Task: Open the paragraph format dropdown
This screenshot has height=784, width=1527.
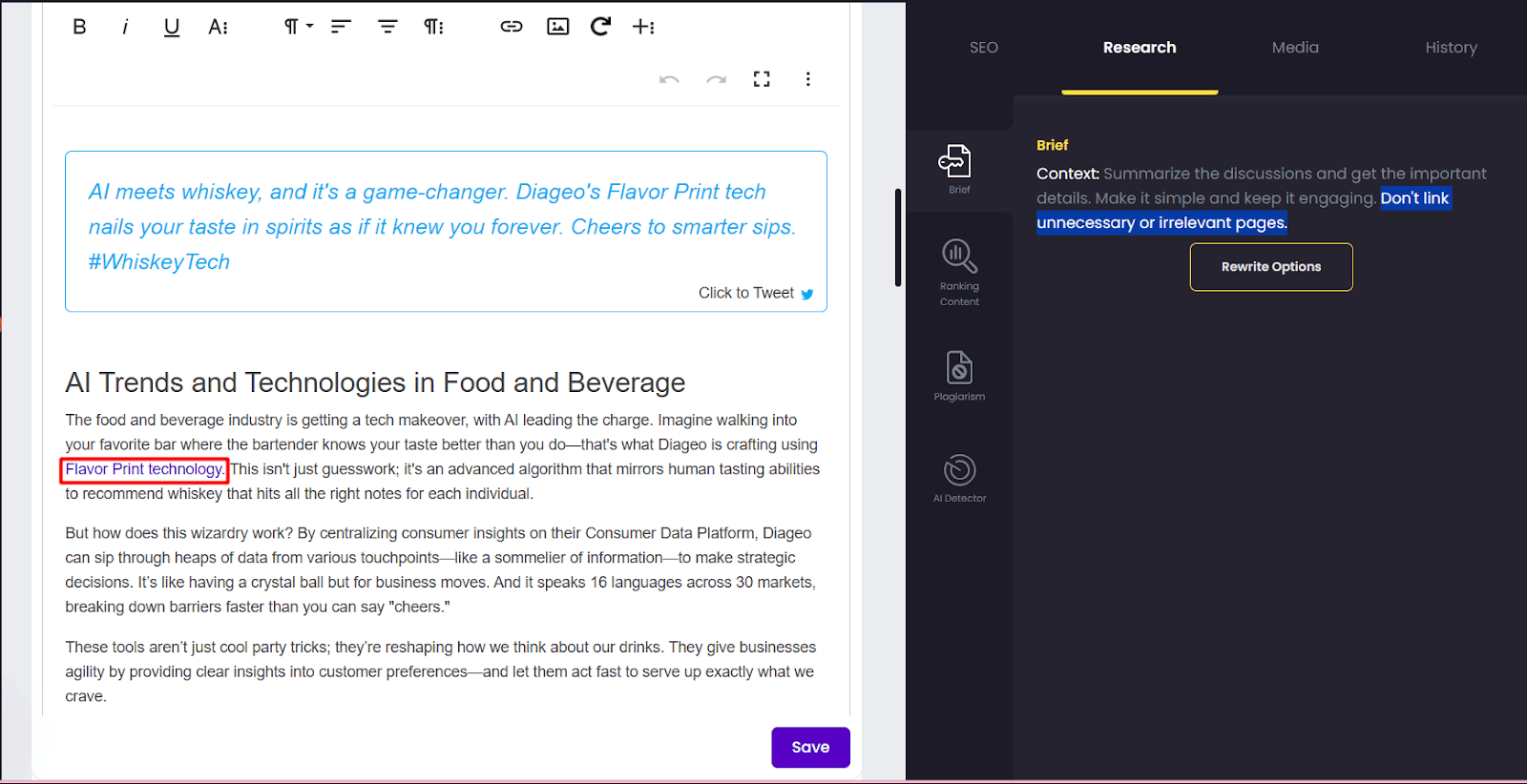Action: [299, 27]
